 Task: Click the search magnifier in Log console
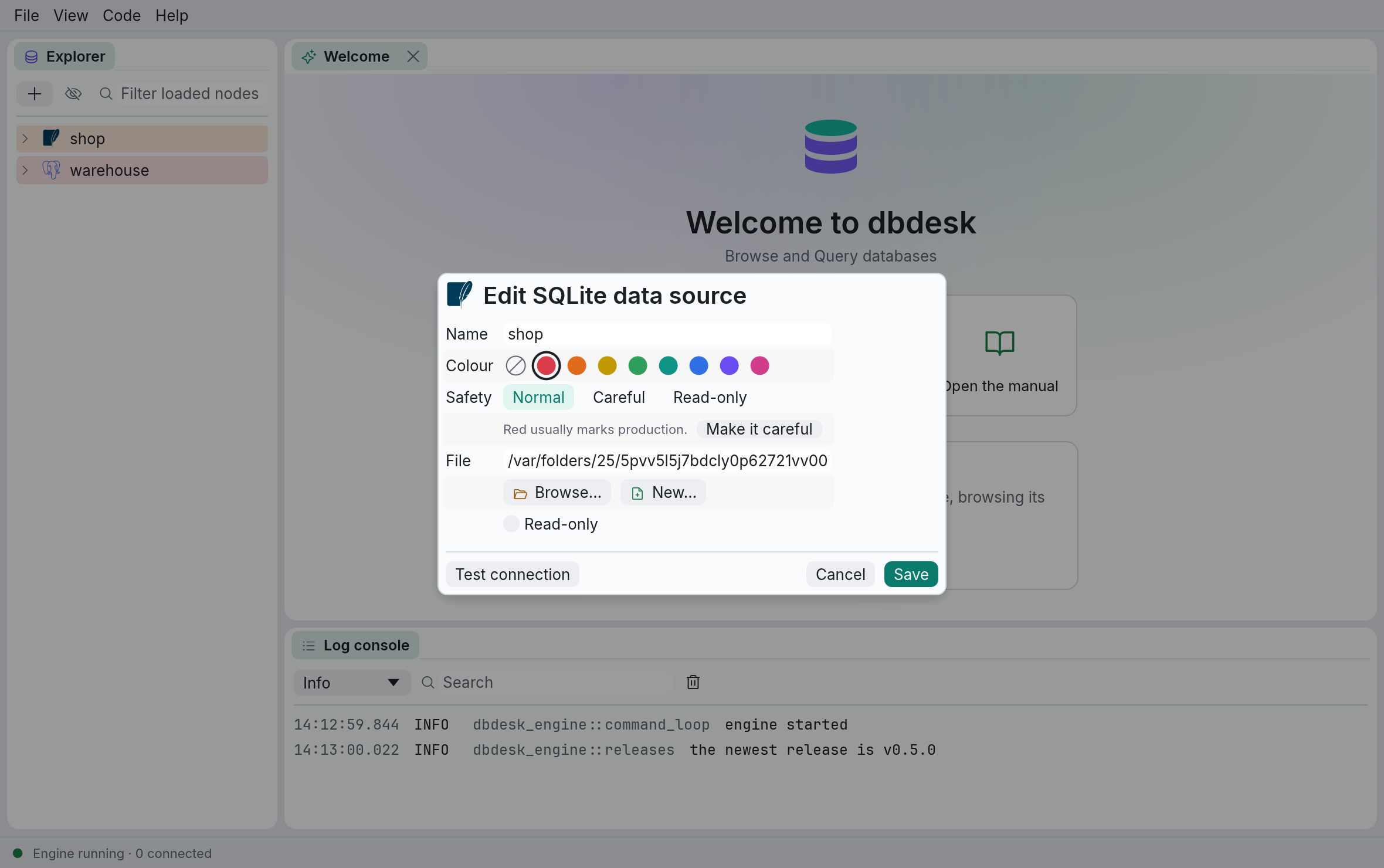(x=428, y=683)
